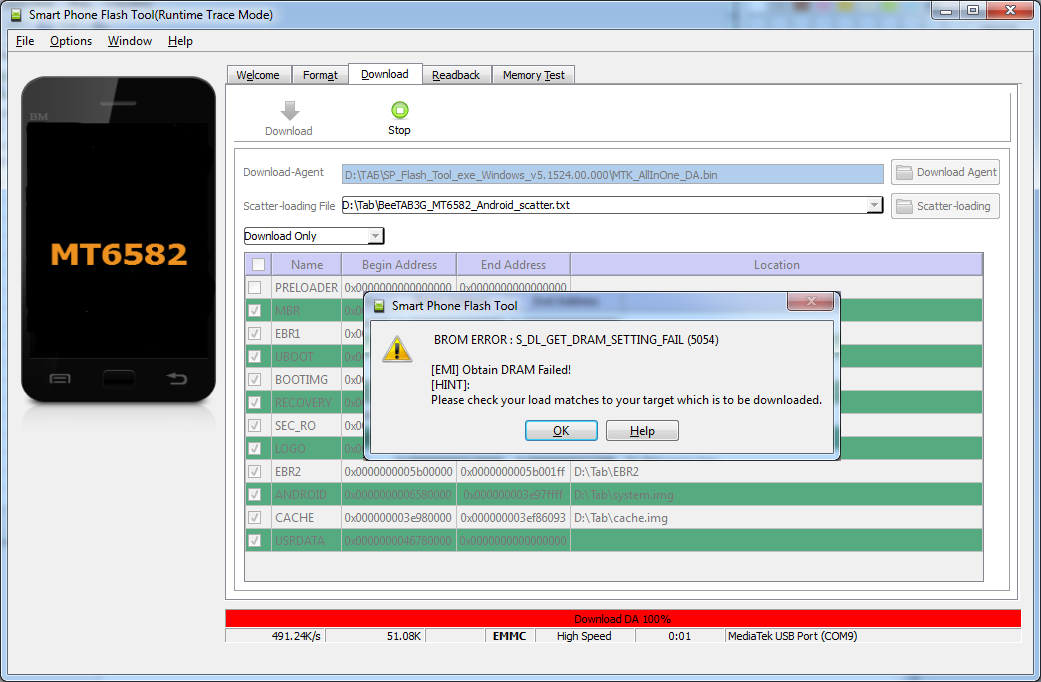
Task: Open the File menu
Action: (x=25, y=41)
